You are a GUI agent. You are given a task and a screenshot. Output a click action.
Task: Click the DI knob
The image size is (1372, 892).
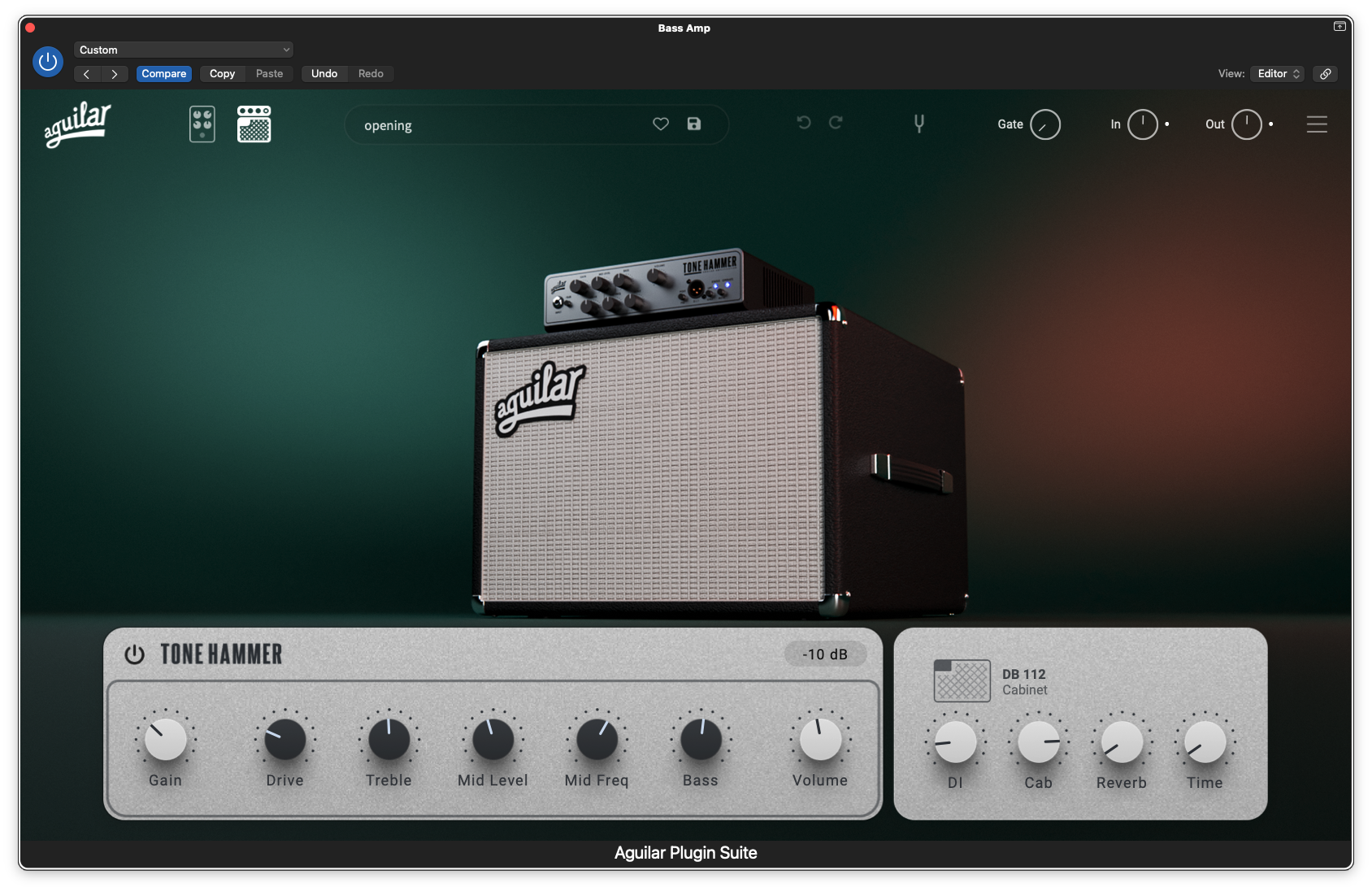956,742
